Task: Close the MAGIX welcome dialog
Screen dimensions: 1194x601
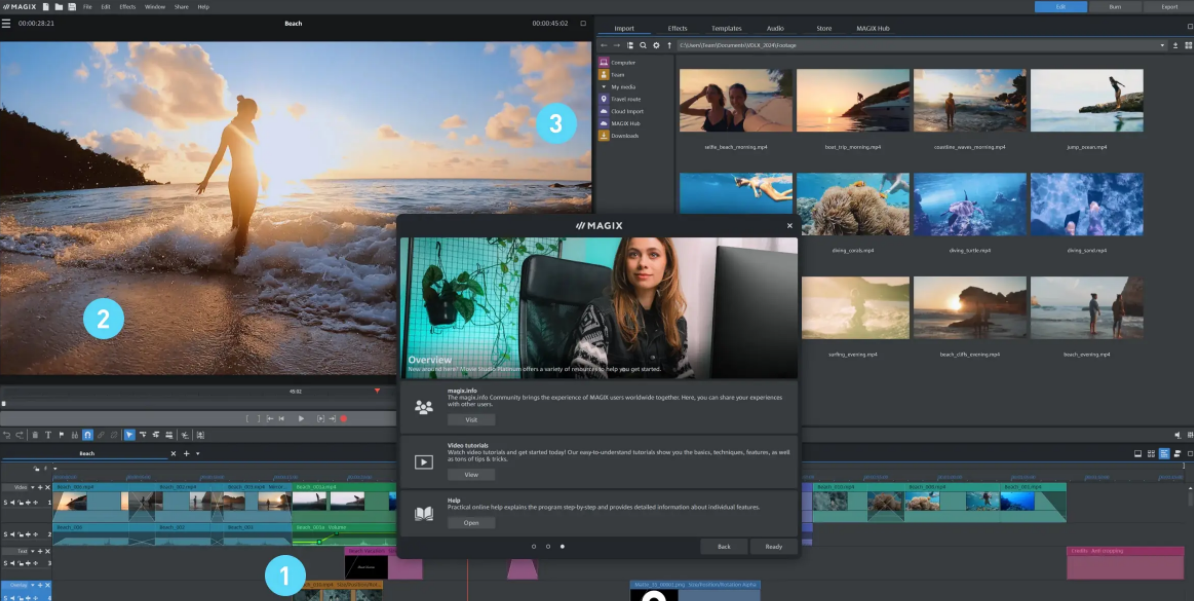Action: click(789, 225)
